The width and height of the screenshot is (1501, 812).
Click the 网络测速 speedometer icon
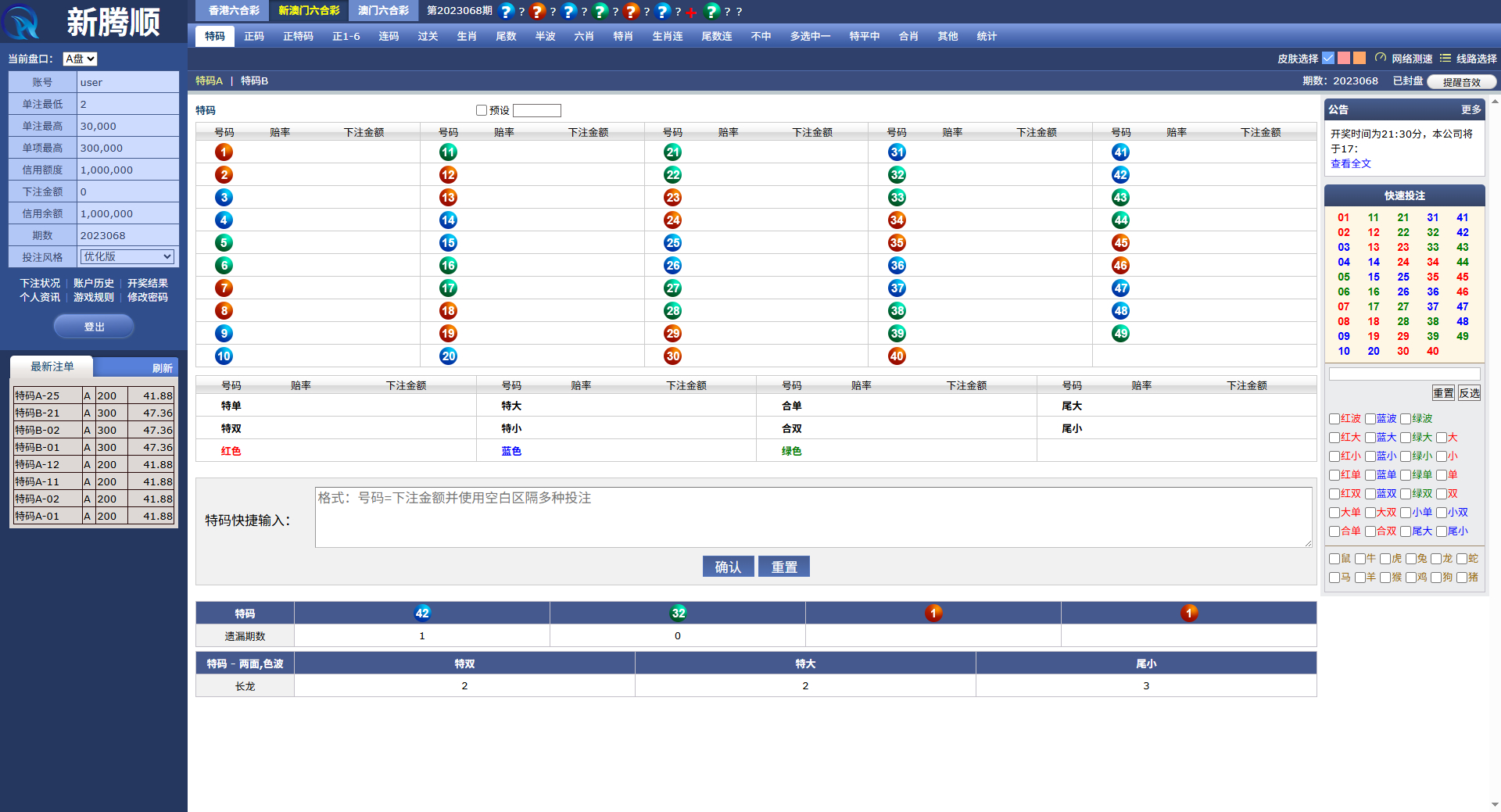click(1380, 58)
